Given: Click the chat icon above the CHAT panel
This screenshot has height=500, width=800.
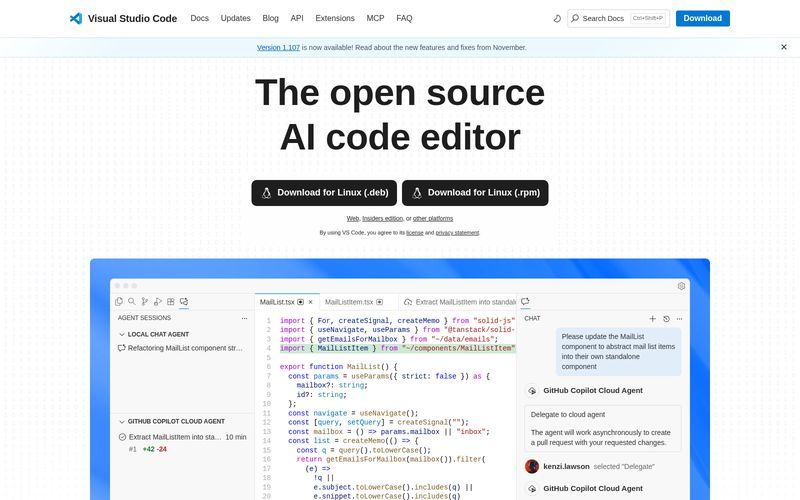Looking at the screenshot, I should pos(525,302).
